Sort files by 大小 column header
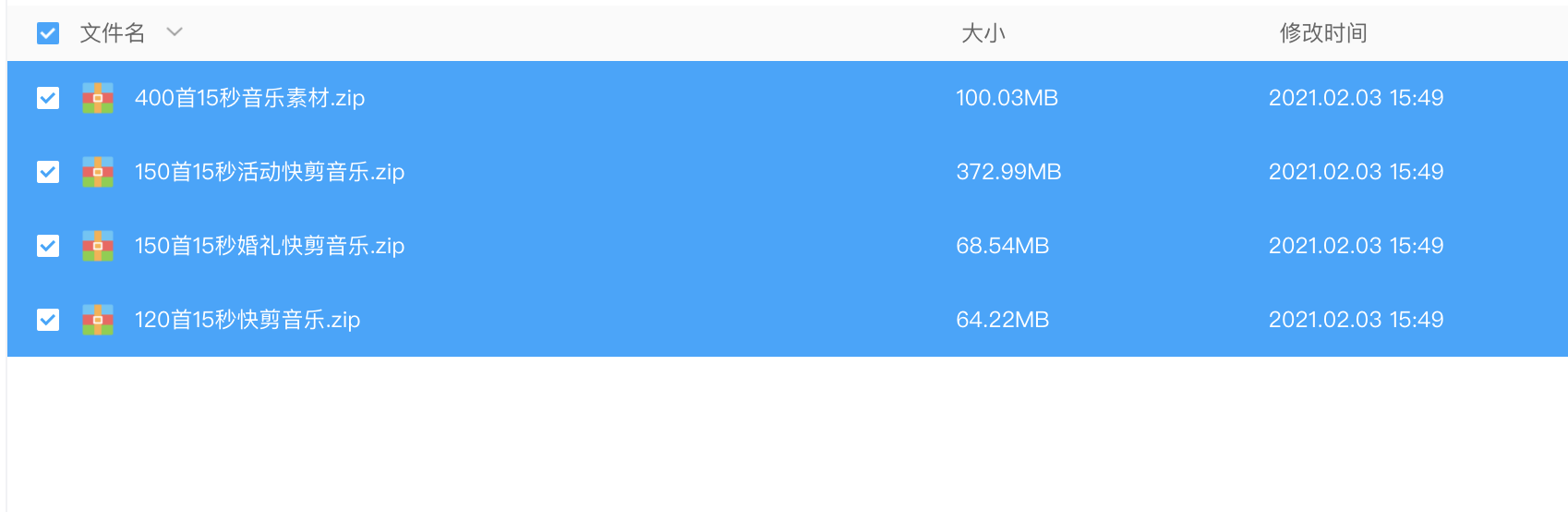This screenshot has width=1568, height=512. point(983,33)
